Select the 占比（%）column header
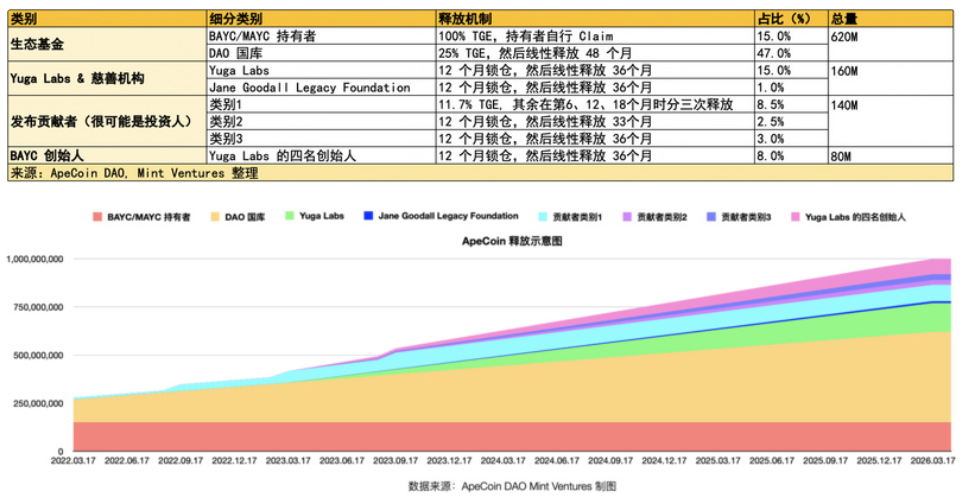 [x=791, y=19]
